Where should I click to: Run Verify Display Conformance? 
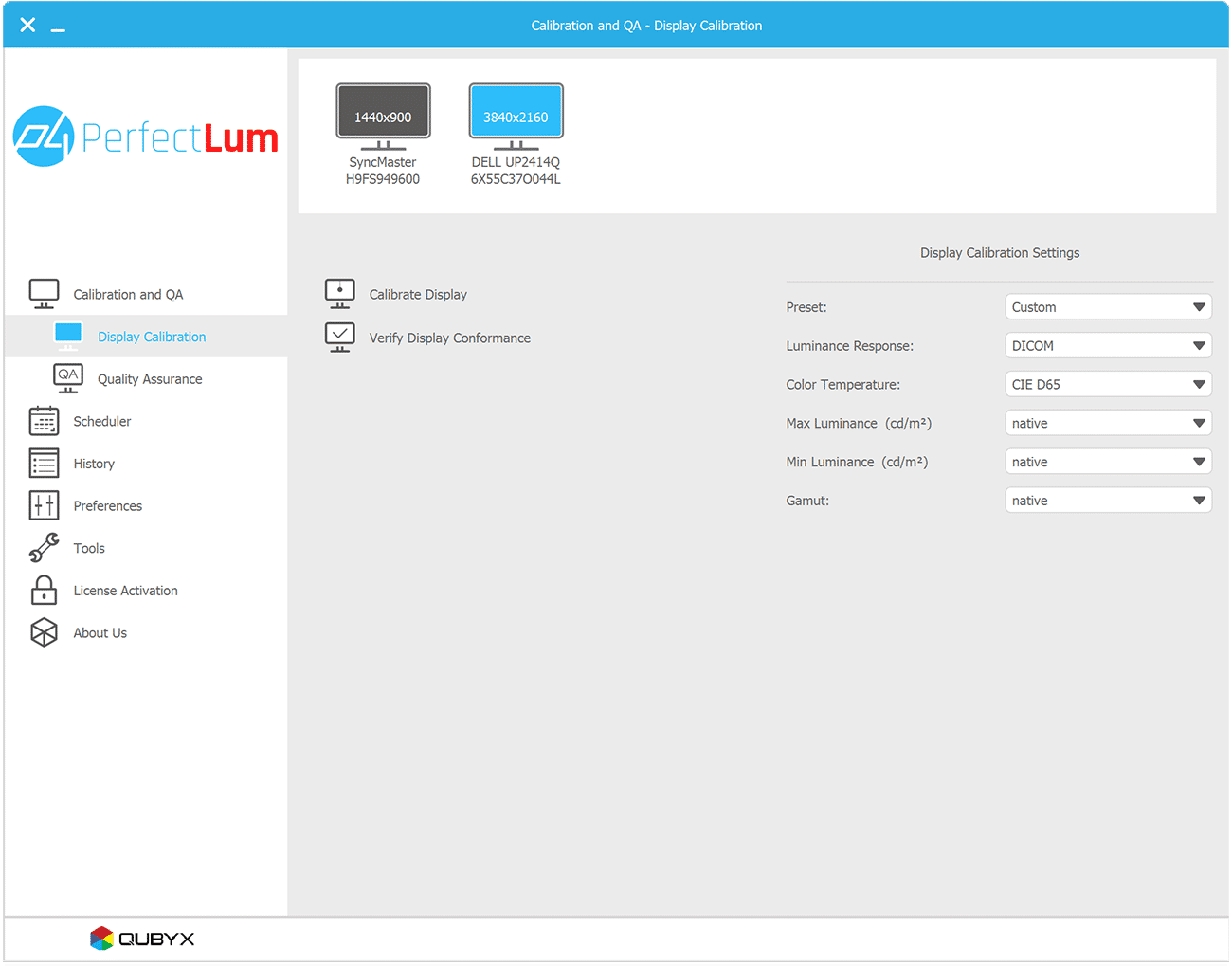(x=450, y=338)
